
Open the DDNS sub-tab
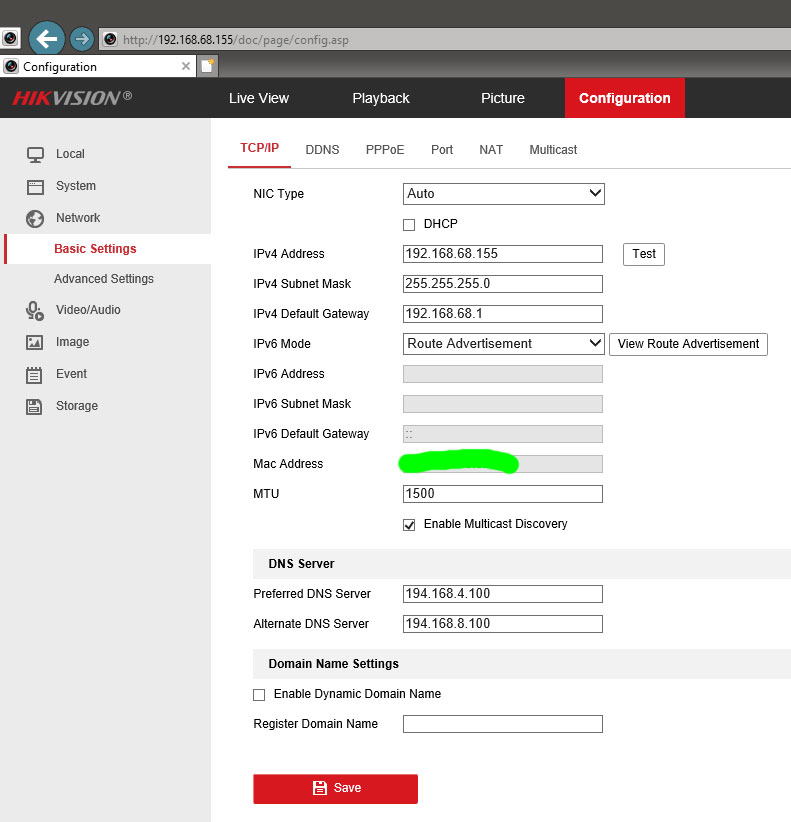click(x=322, y=150)
